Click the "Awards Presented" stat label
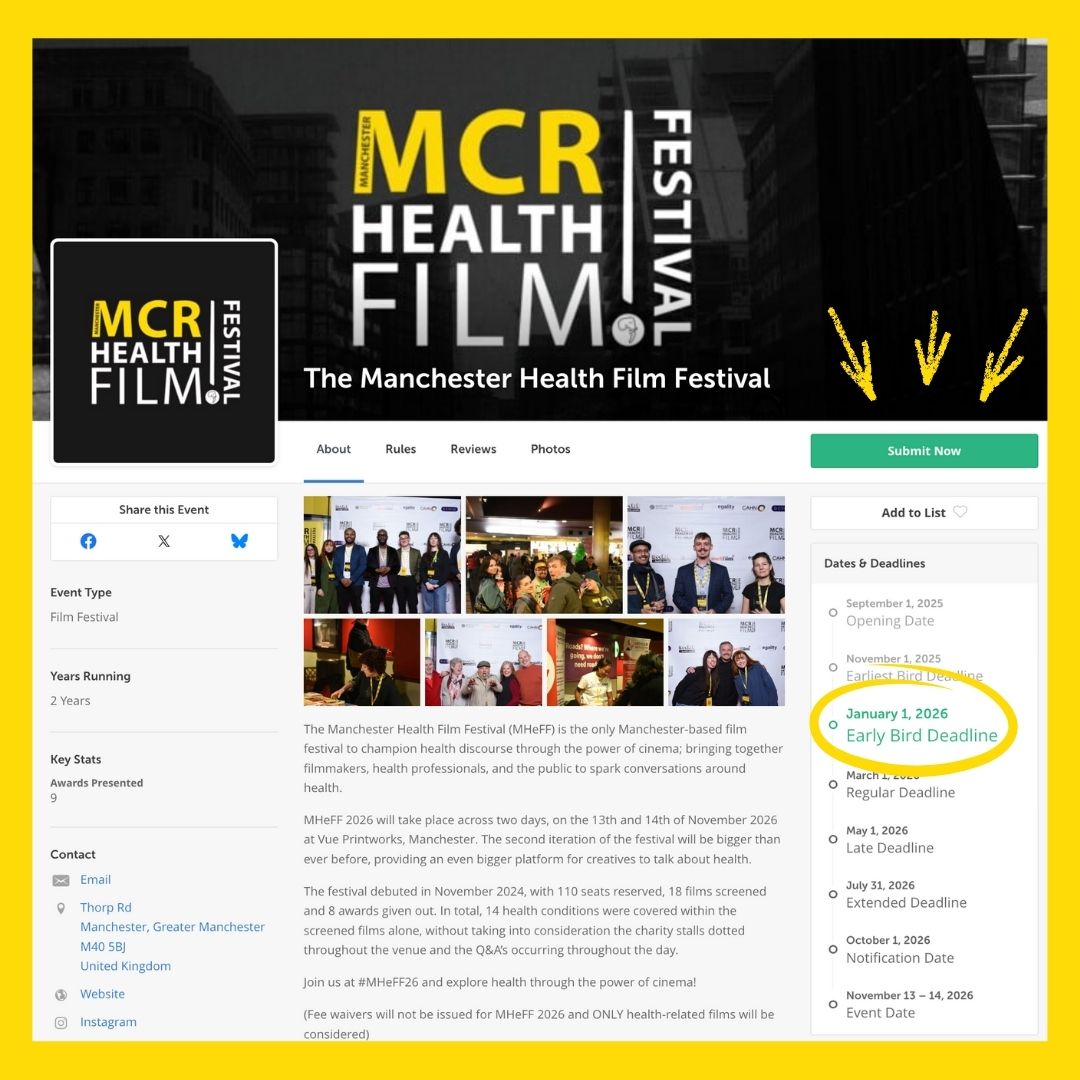 click(x=96, y=783)
